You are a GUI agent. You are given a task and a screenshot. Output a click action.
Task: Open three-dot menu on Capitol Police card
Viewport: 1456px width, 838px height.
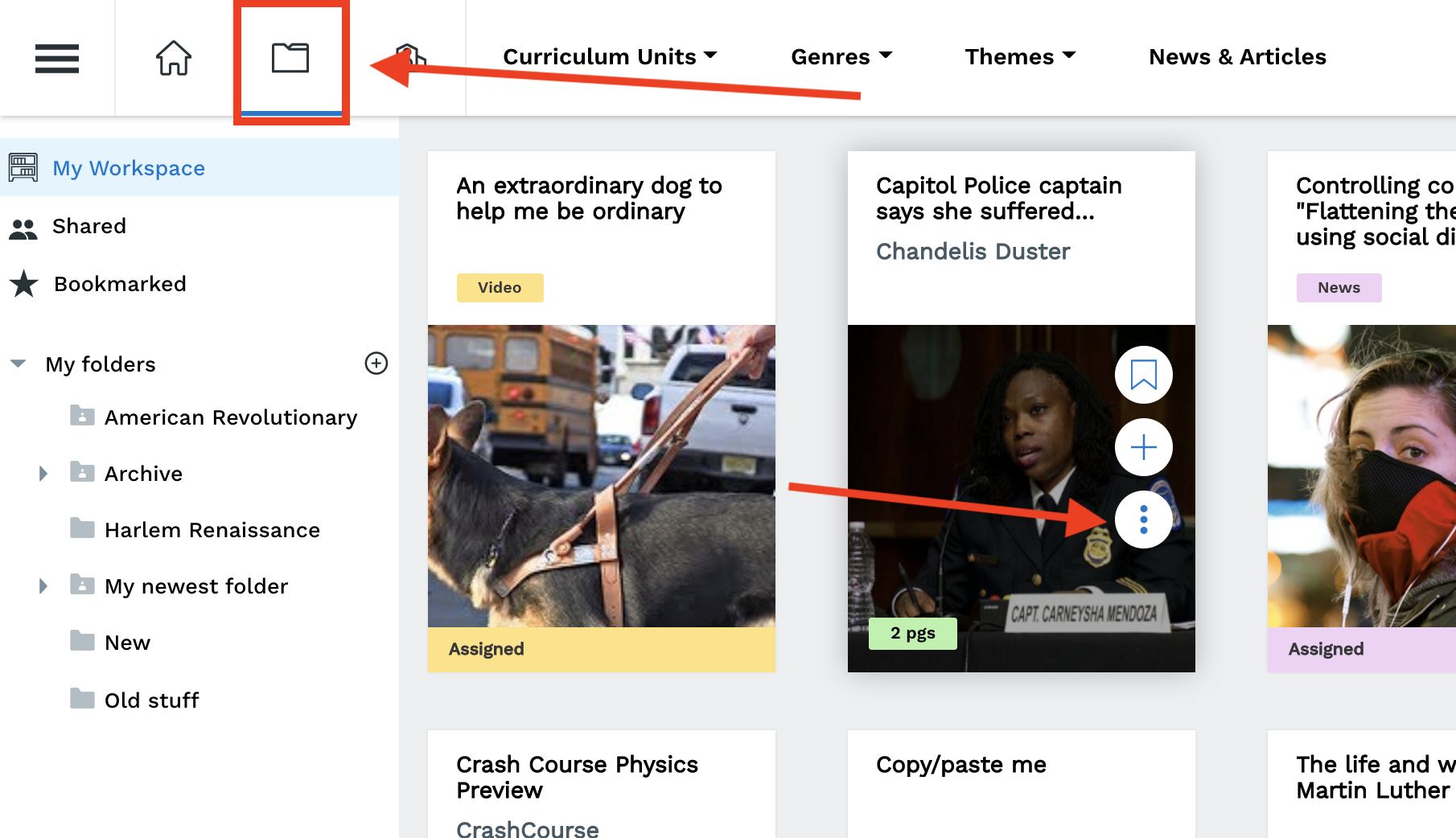(x=1143, y=520)
